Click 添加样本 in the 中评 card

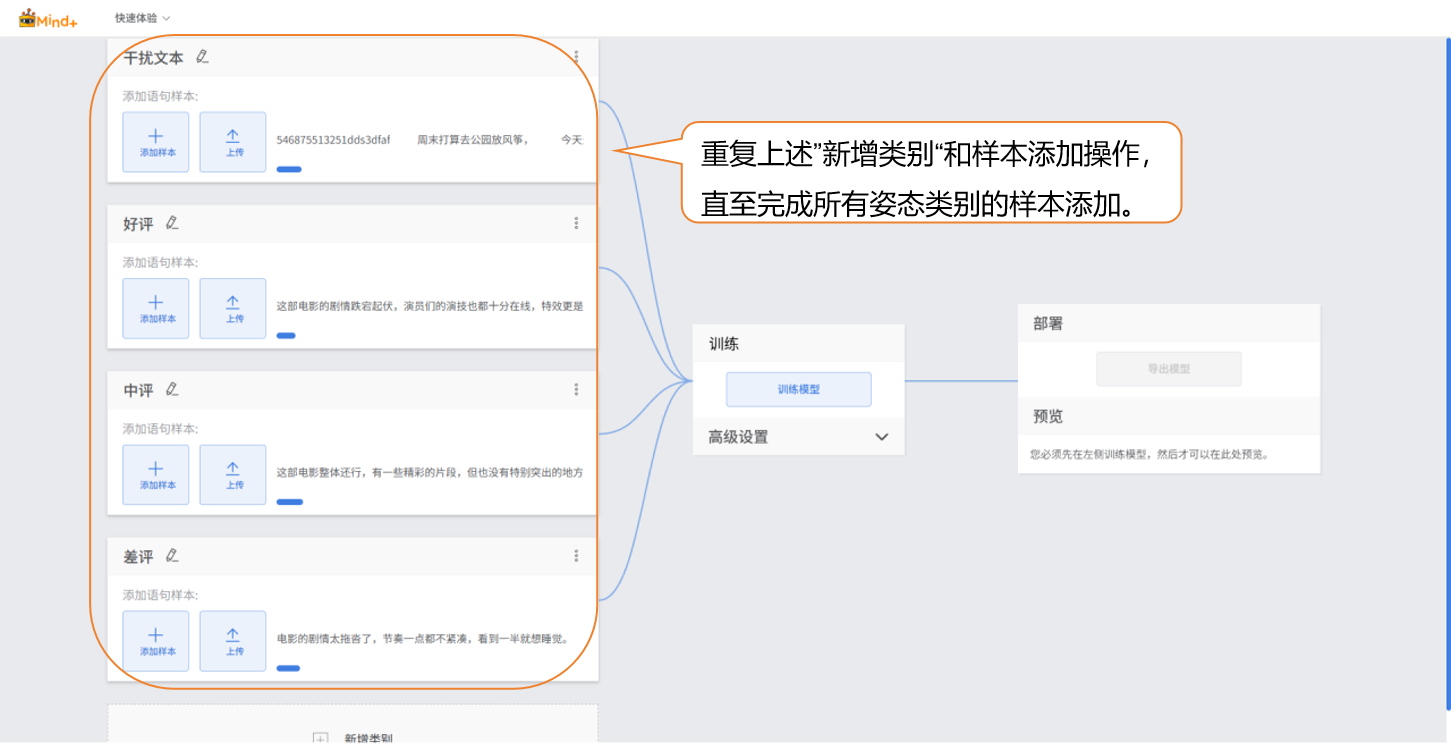pos(156,474)
